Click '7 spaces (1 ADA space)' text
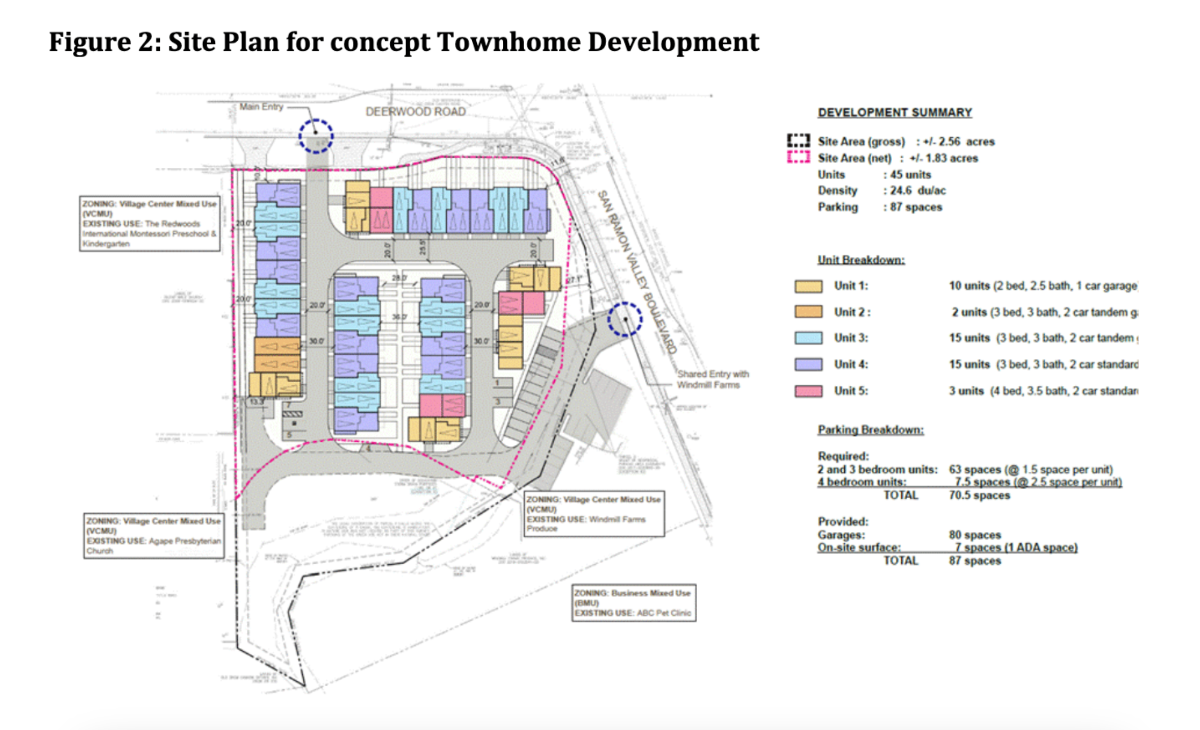The width and height of the screenshot is (1200, 730). pyautogui.click(x=1016, y=547)
